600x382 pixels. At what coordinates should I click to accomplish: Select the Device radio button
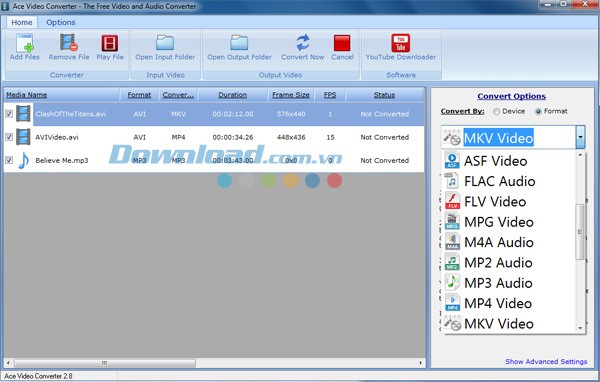(x=496, y=111)
